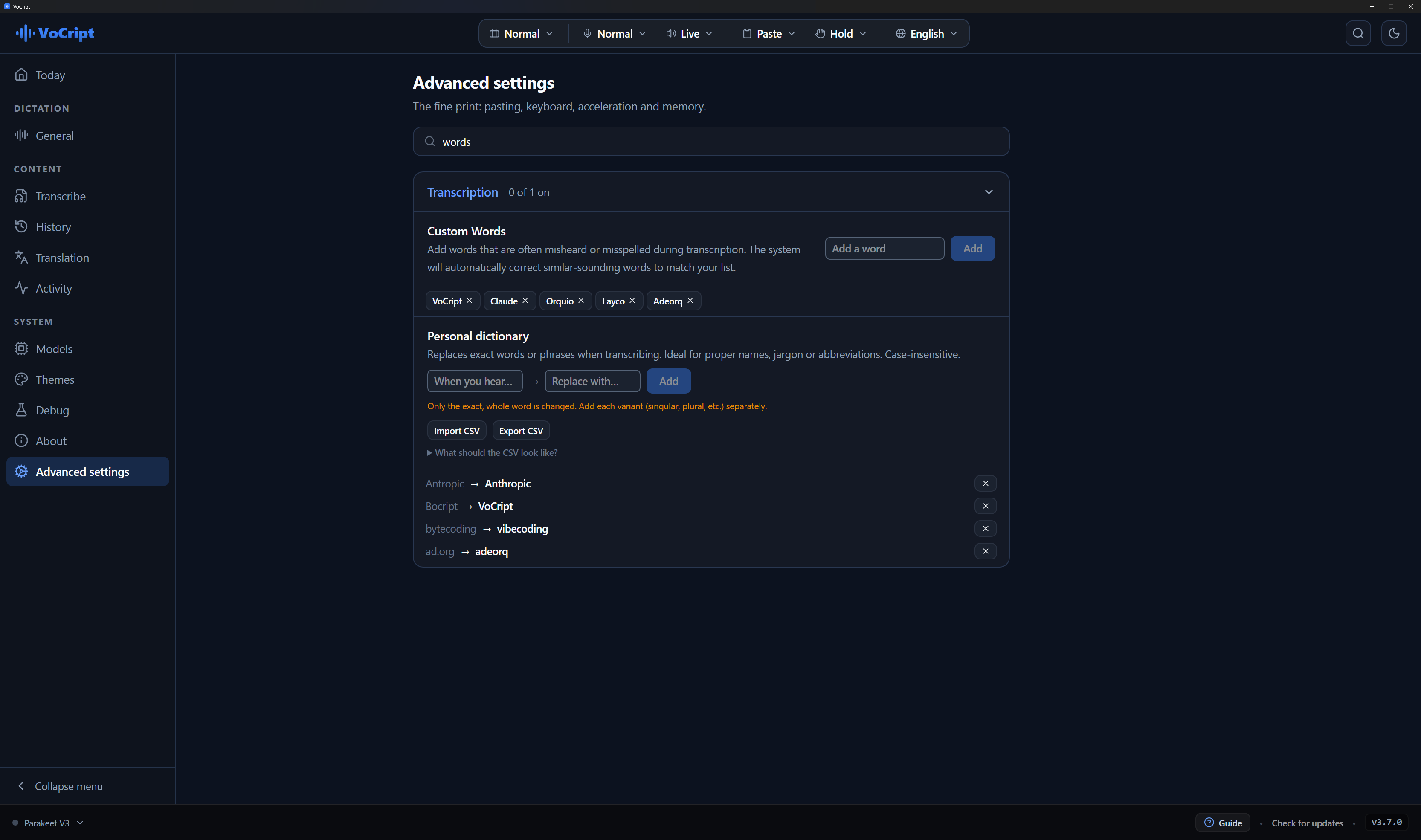Open the Translation page
The width and height of the screenshot is (1421, 840).
[x=88, y=258]
